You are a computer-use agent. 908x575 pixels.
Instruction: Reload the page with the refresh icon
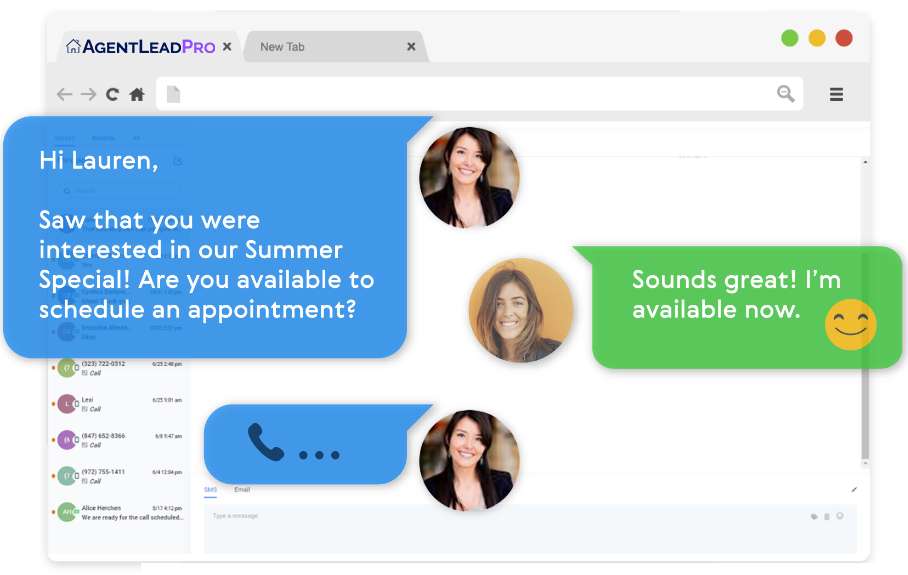[112, 94]
